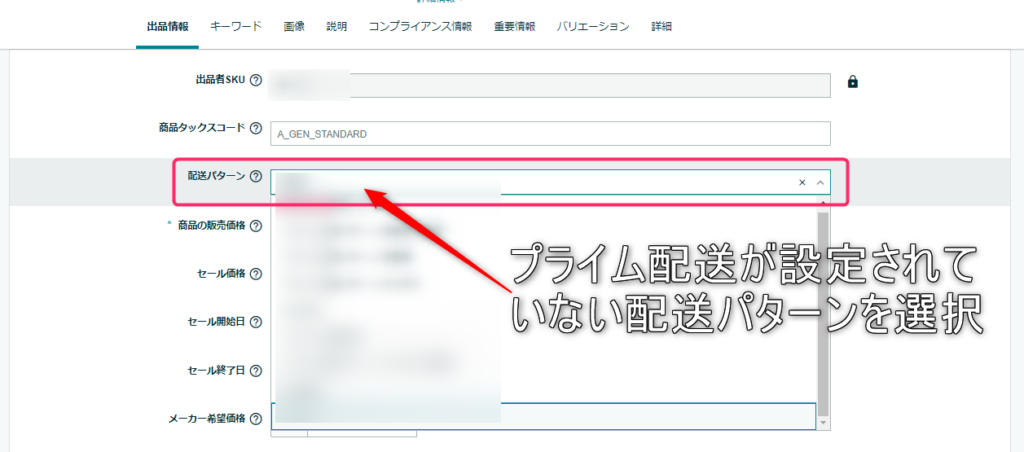Click help icon beside セール終了日
1024x452 pixels.
256,371
